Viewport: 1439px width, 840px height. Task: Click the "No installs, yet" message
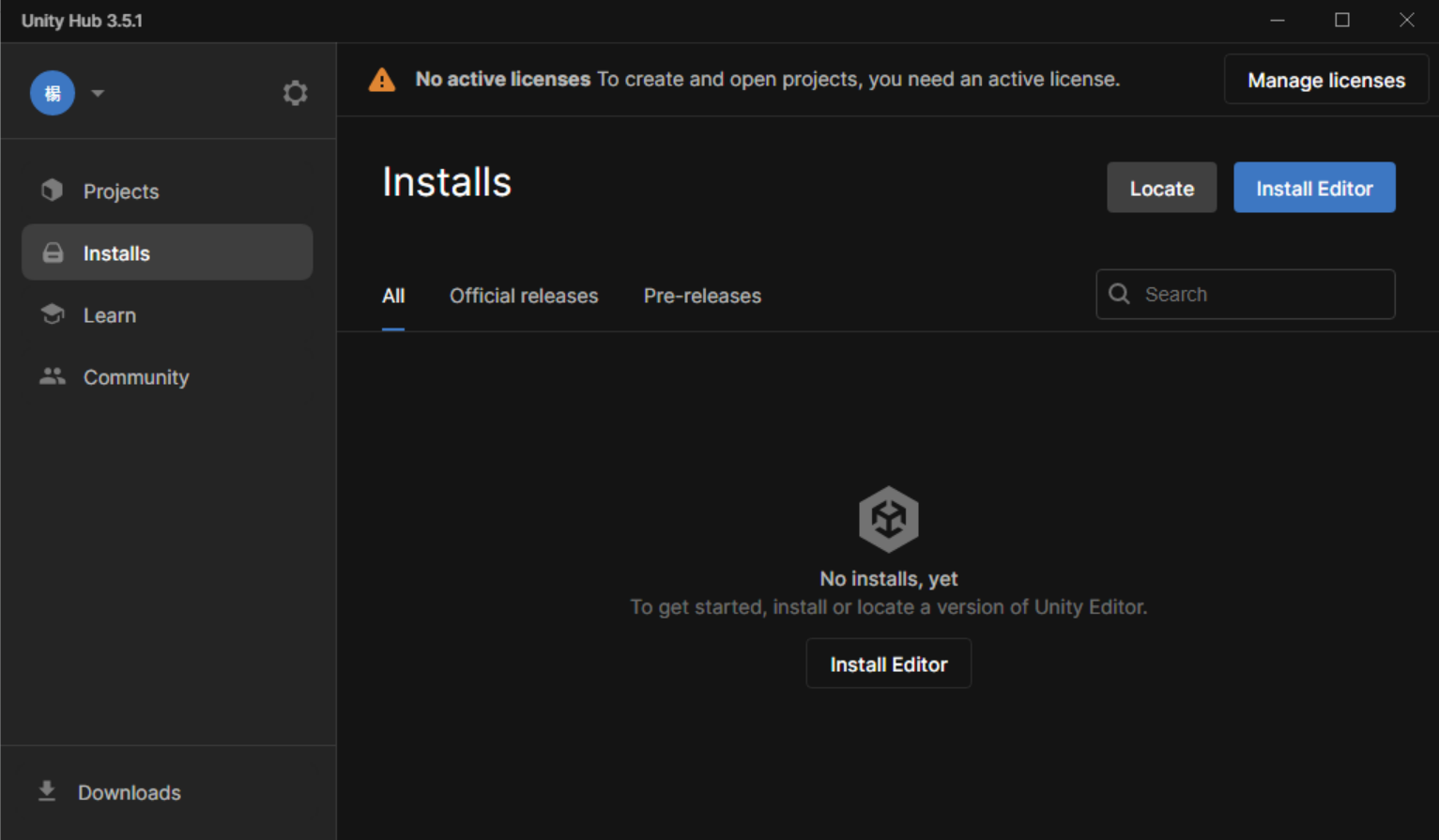tap(889, 578)
